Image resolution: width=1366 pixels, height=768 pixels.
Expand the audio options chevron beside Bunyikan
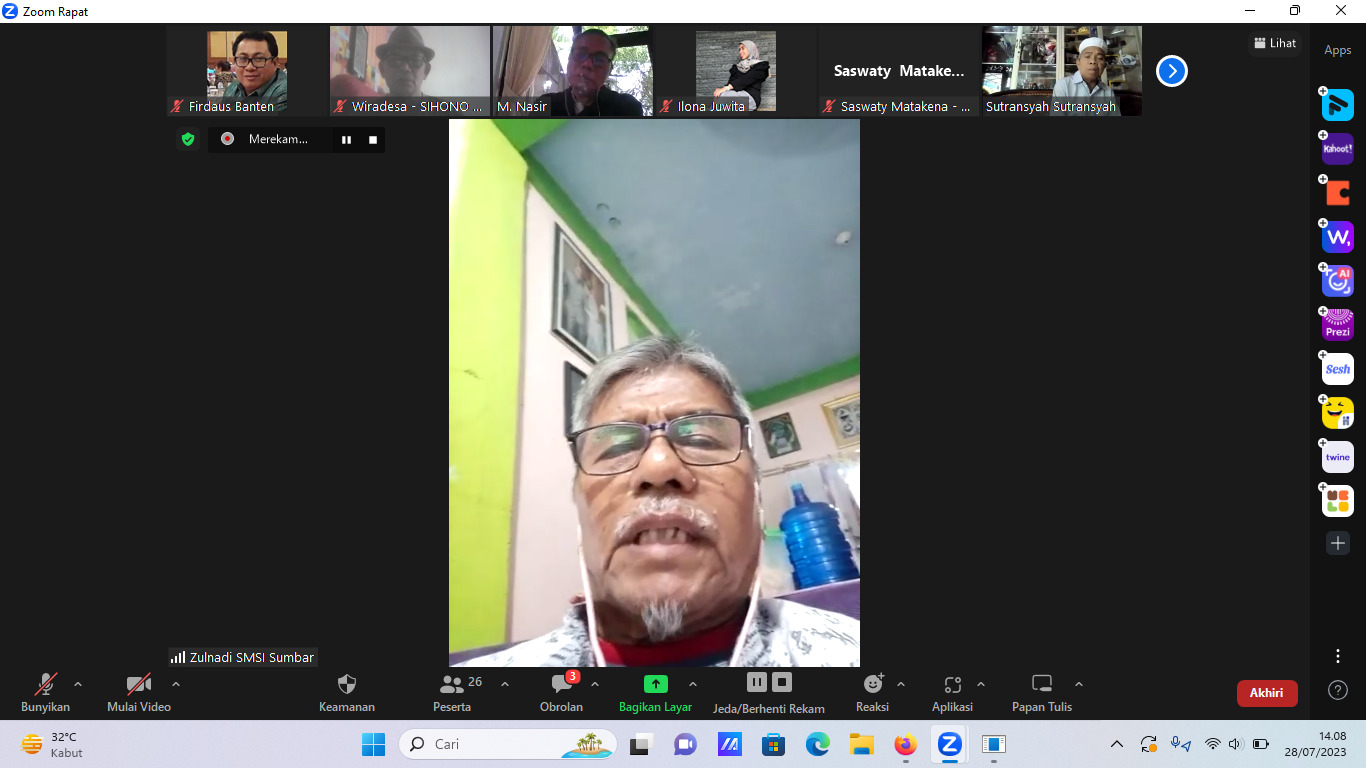[78, 685]
